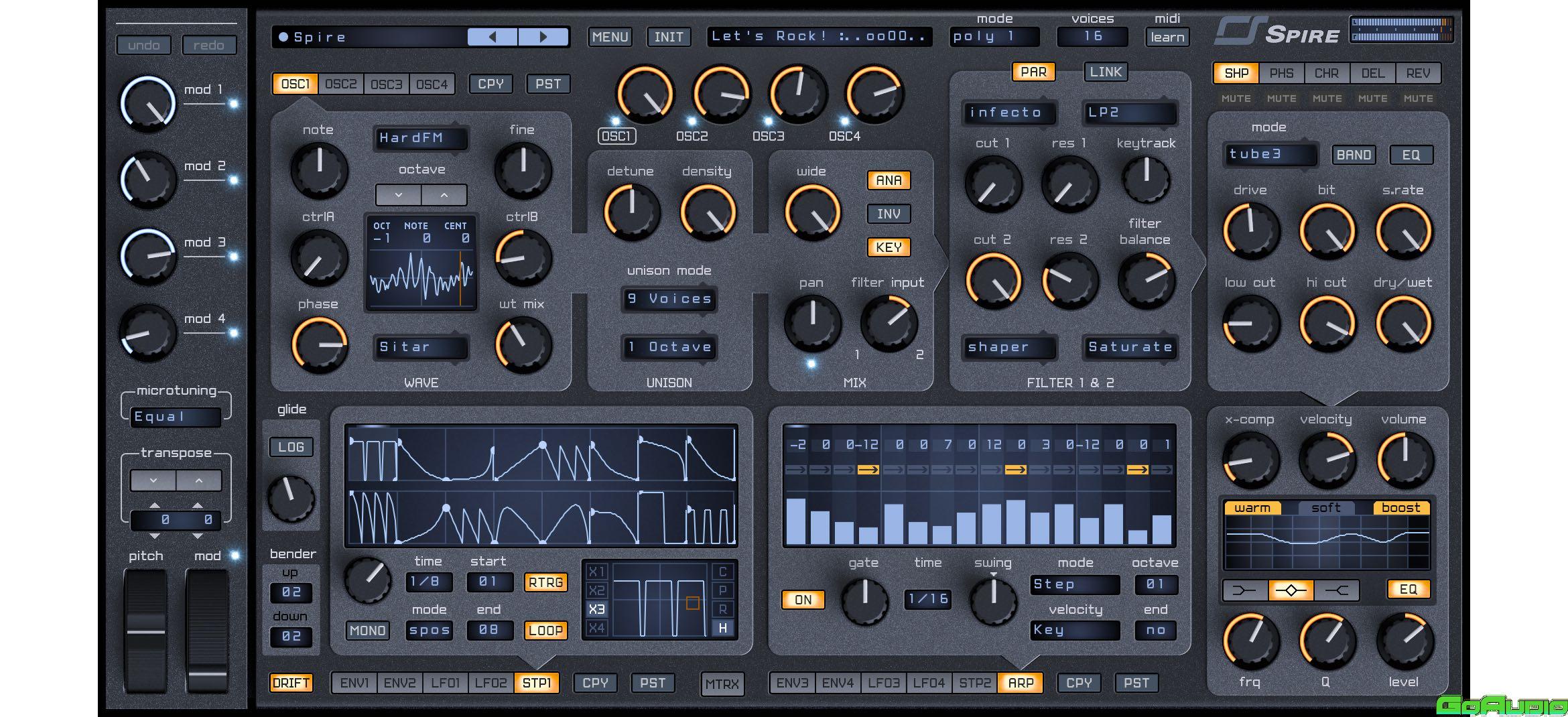Viewport: 1568px width, 717px height.
Task: Toggle the warm master mode
Action: (1252, 508)
